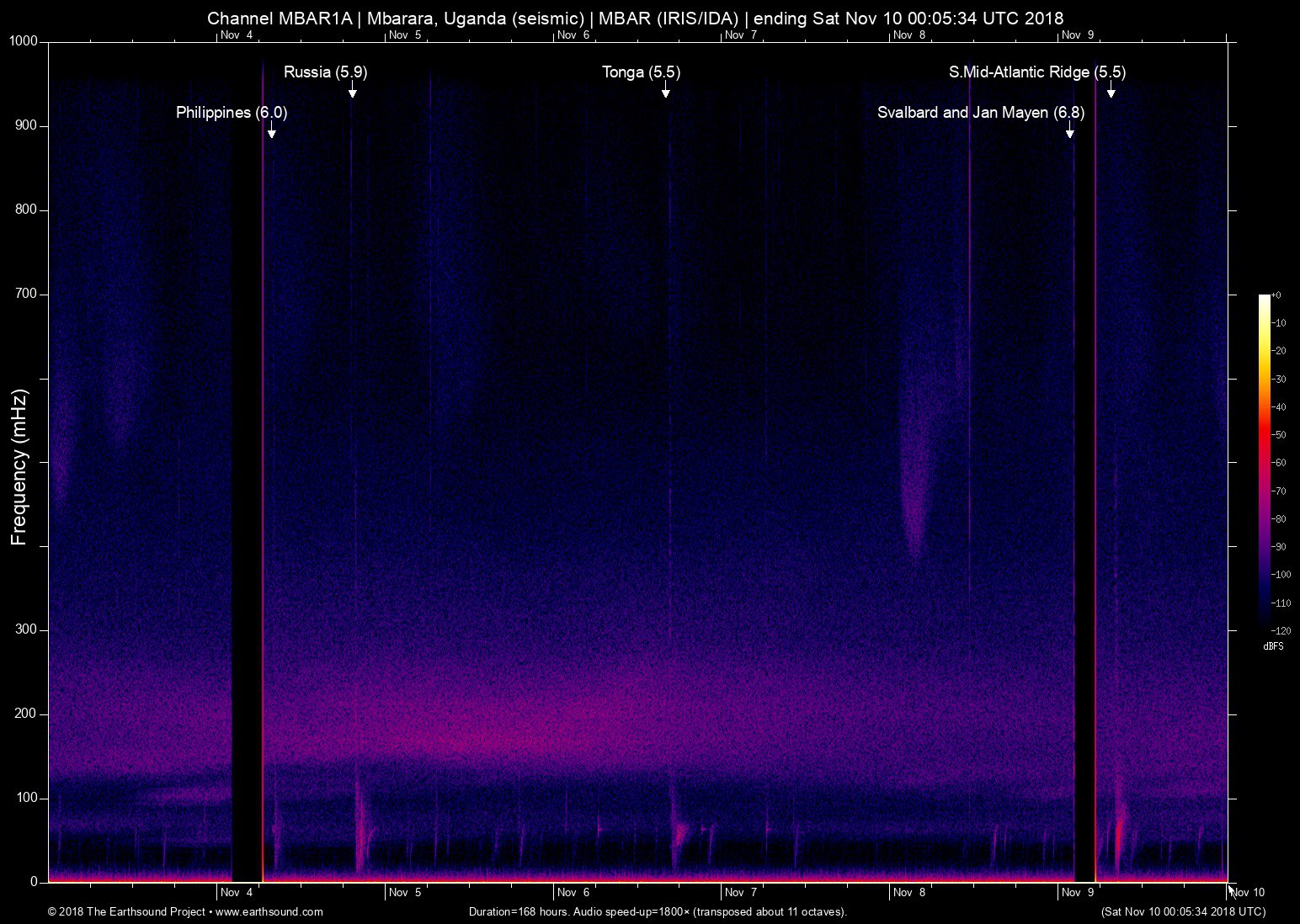This screenshot has width=1300, height=924.
Task: Click the Nov 4 date label on bottom axis
Action: (237, 892)
